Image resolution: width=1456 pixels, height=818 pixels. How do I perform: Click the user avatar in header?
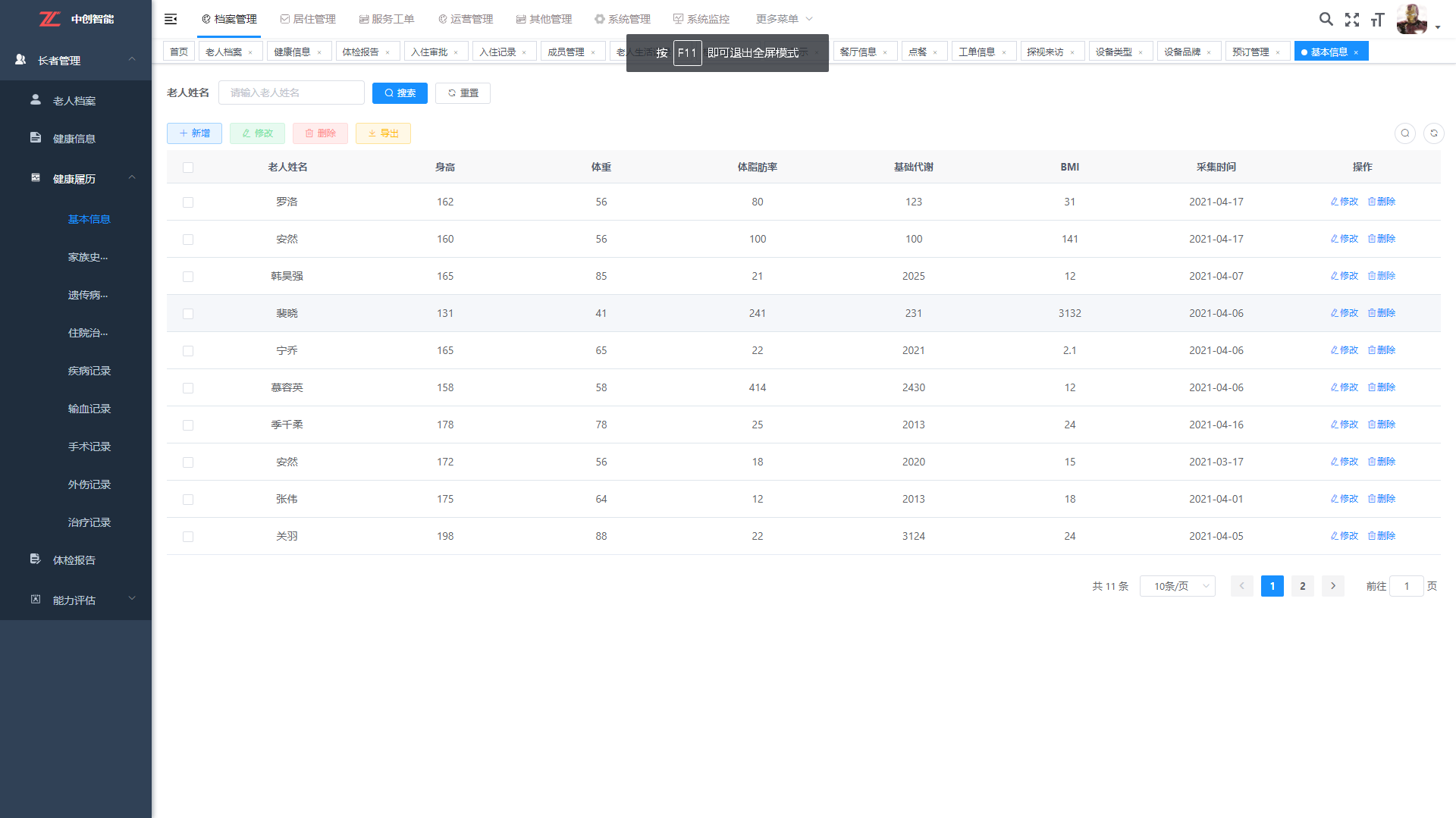1411,19
